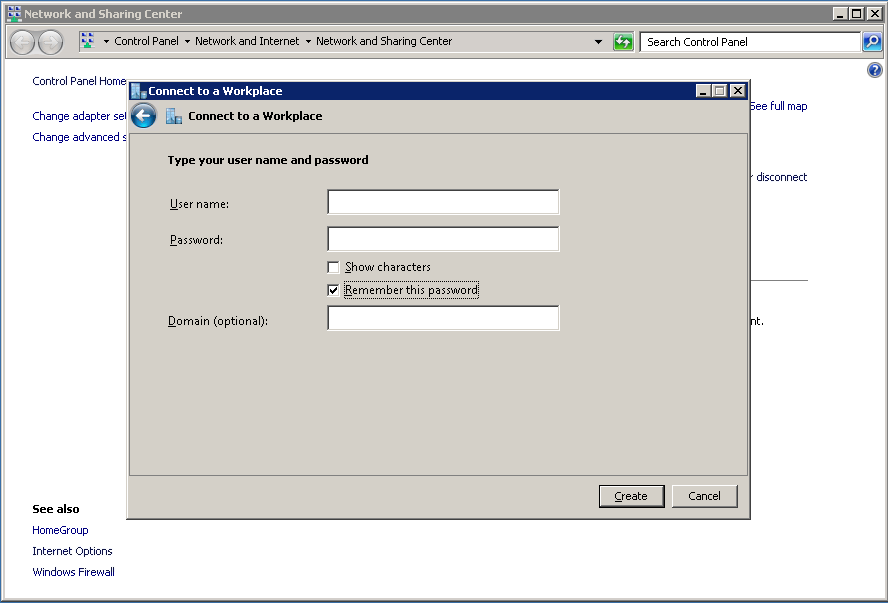This screenshot has height=603, width=888.
Task: Click the magnifier icon in Search Control Panel
Action: (x=872, y=42)
